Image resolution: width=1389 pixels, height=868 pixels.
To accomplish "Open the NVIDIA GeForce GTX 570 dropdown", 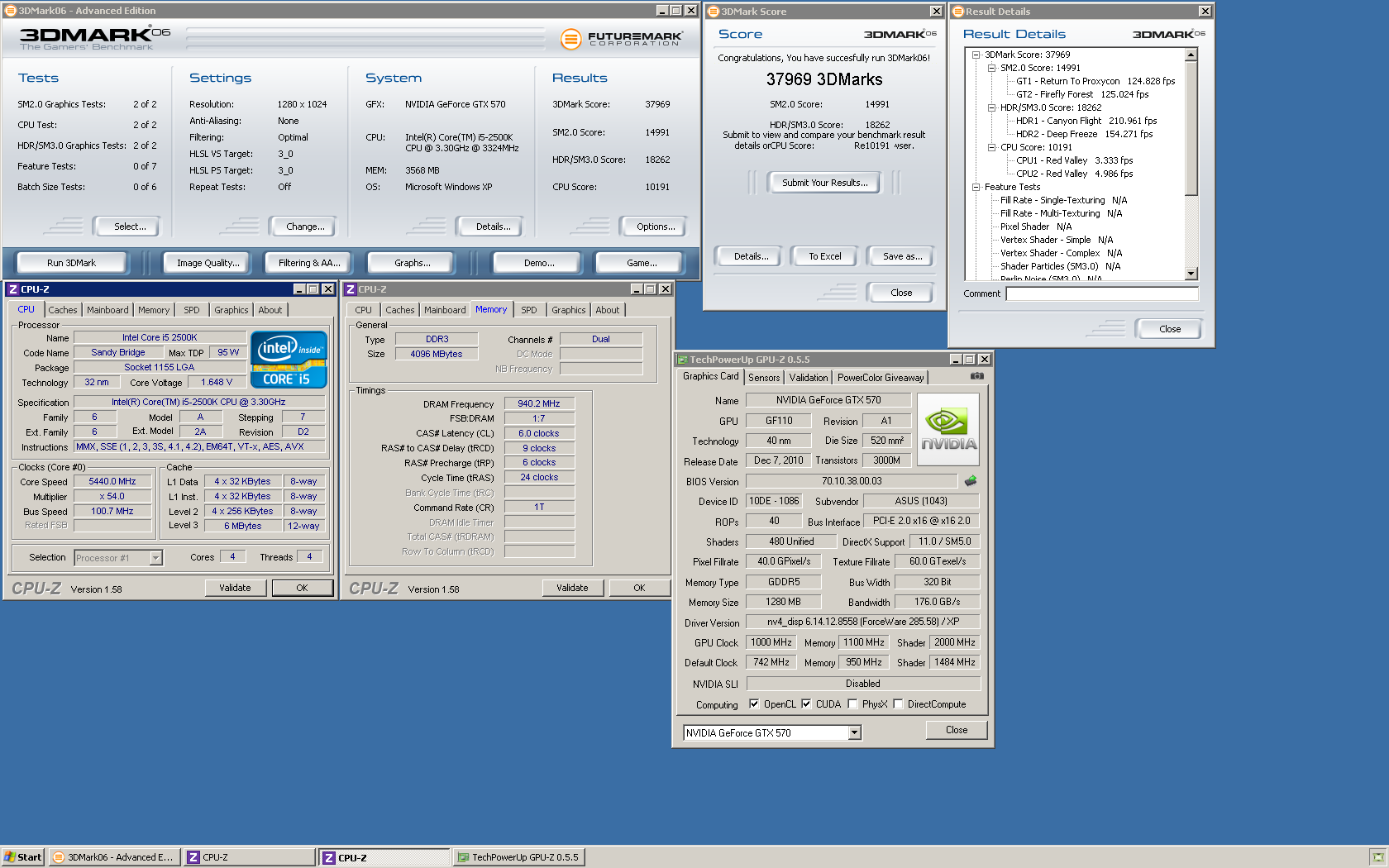I will (x=854, y=732).
